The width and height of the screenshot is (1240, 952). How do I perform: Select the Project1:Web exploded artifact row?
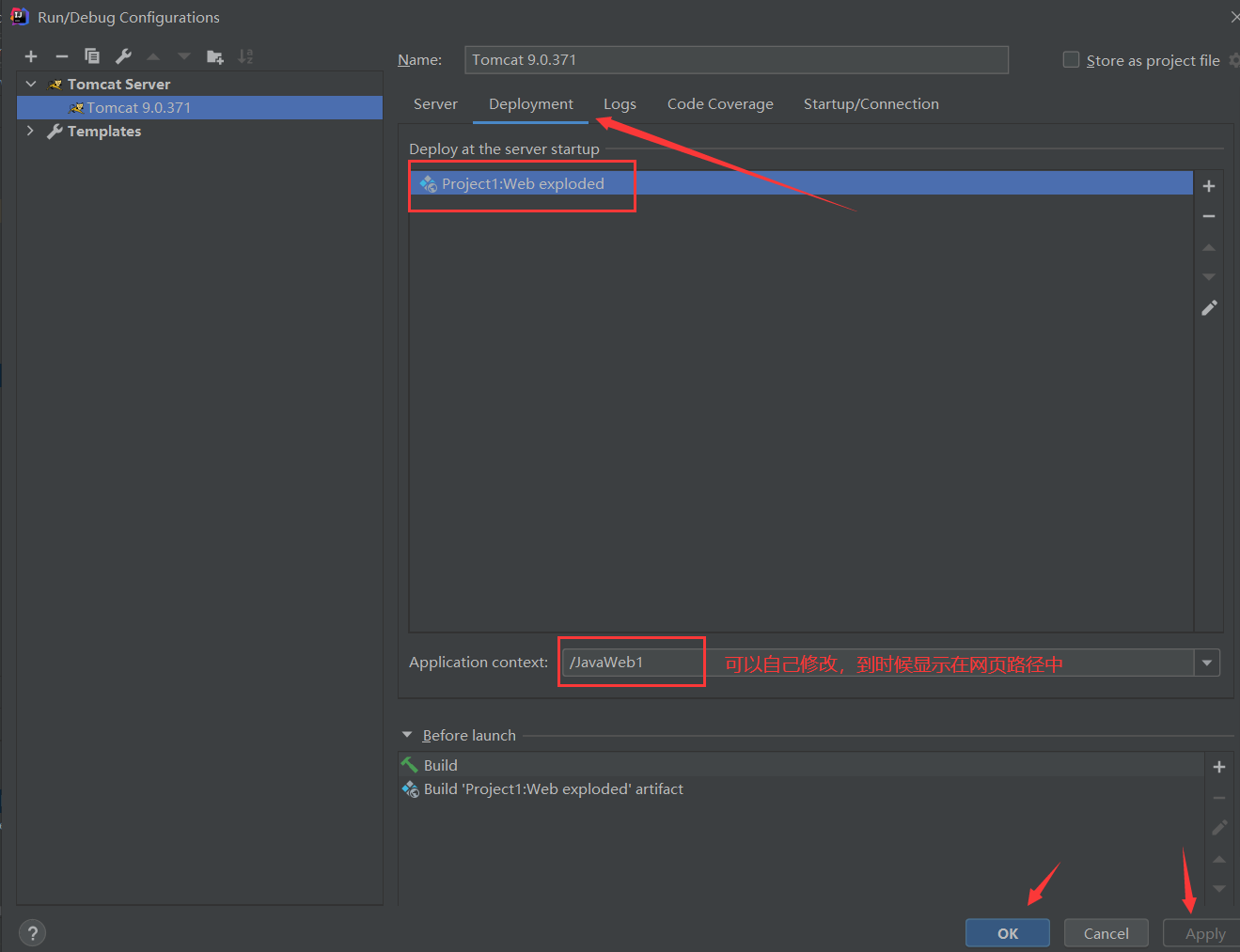[x=801, y=183]
